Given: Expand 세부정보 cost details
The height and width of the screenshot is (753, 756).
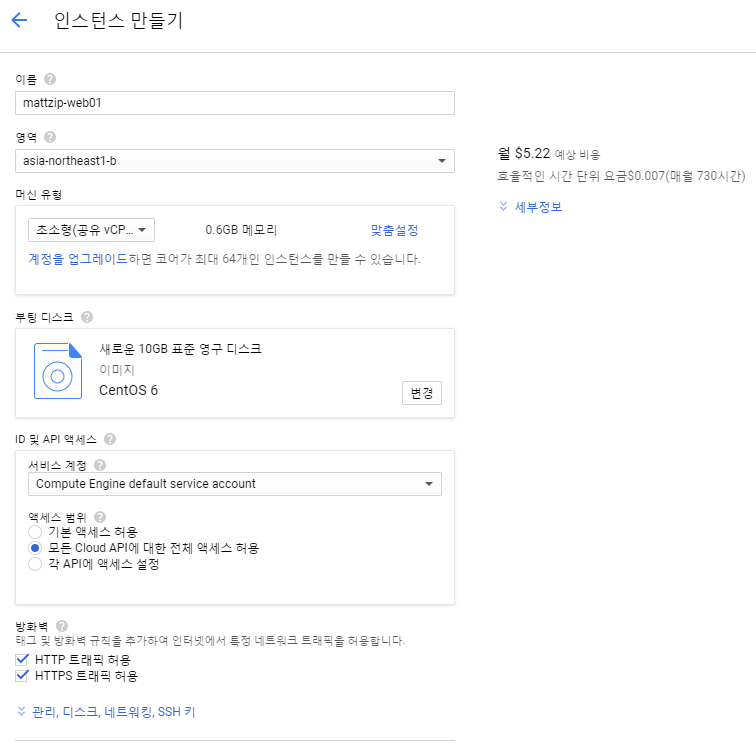Looking at the screenshot, I should click(530, 207).
